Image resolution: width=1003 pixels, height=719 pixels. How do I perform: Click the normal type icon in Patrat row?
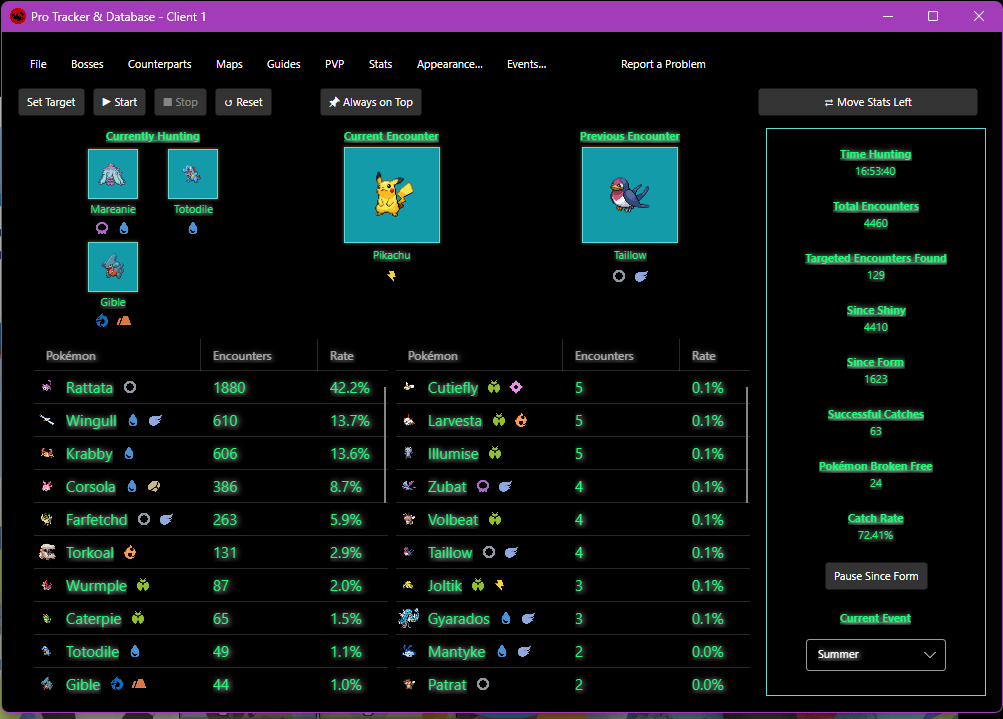point(483,684)
